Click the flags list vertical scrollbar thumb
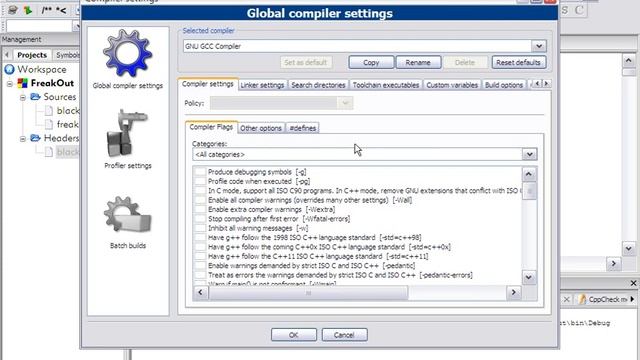Viewport: 640px width, 360px height. tap(529, 191)
